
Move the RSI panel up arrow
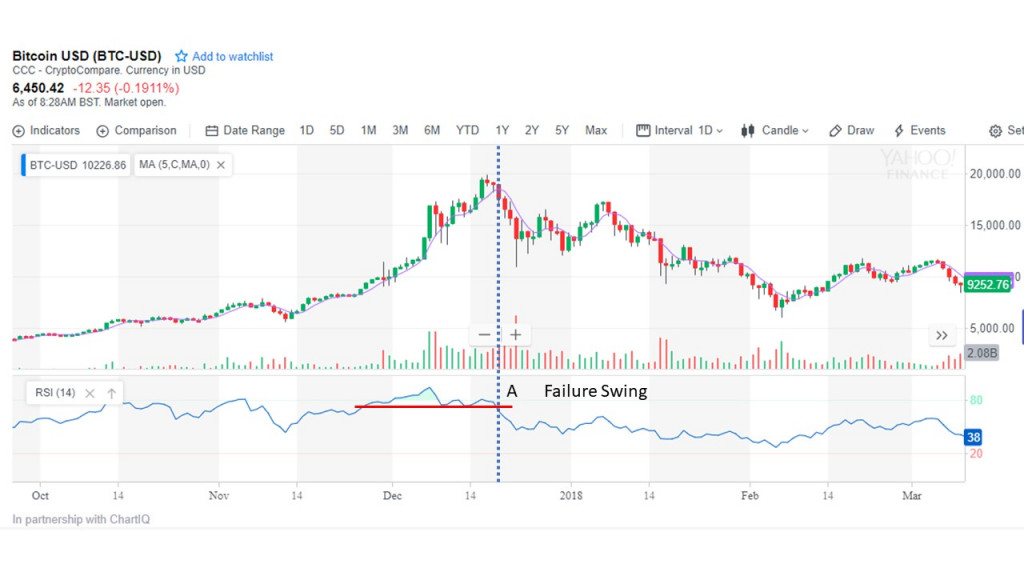pos(112,393)
